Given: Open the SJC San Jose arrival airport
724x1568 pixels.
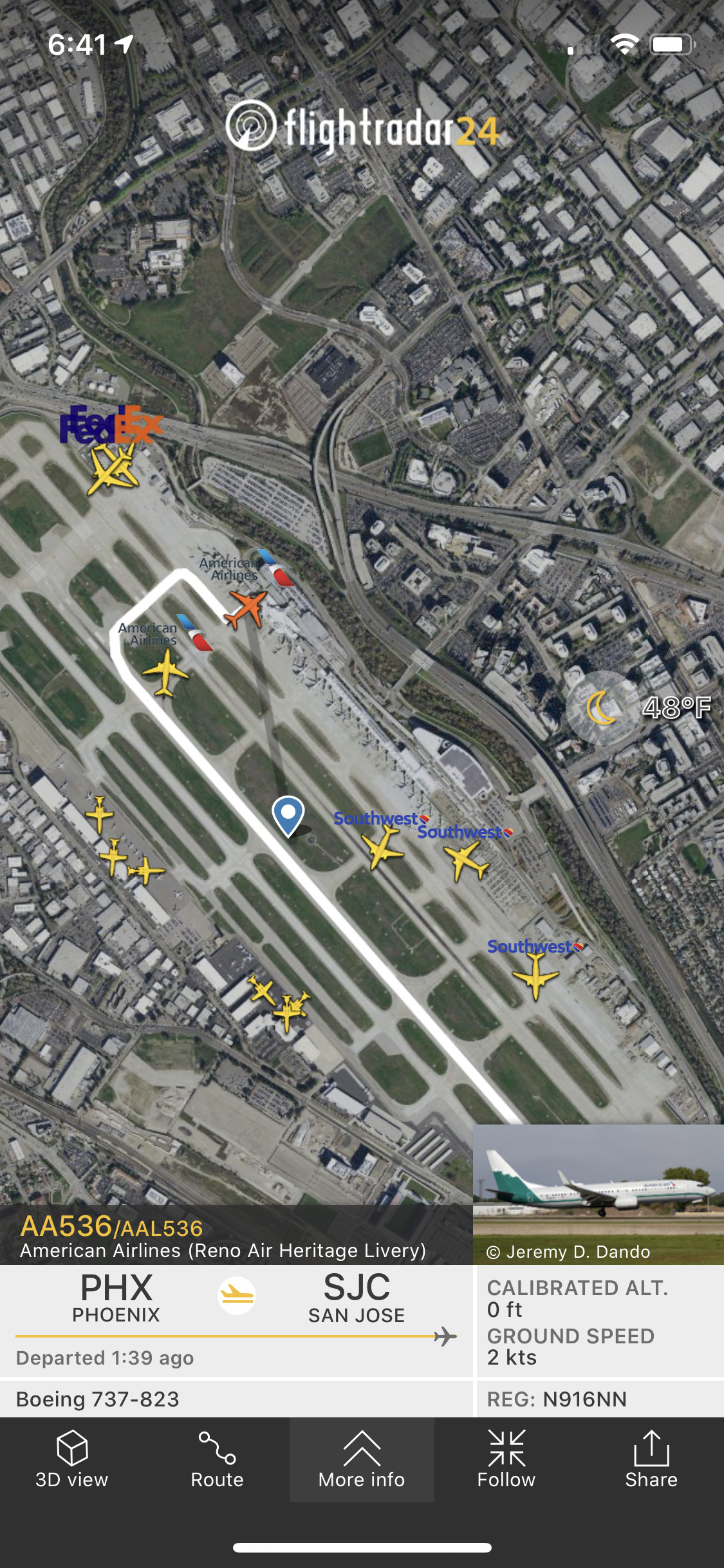Looking at the screenshot, I should [x=357, y=1298].
